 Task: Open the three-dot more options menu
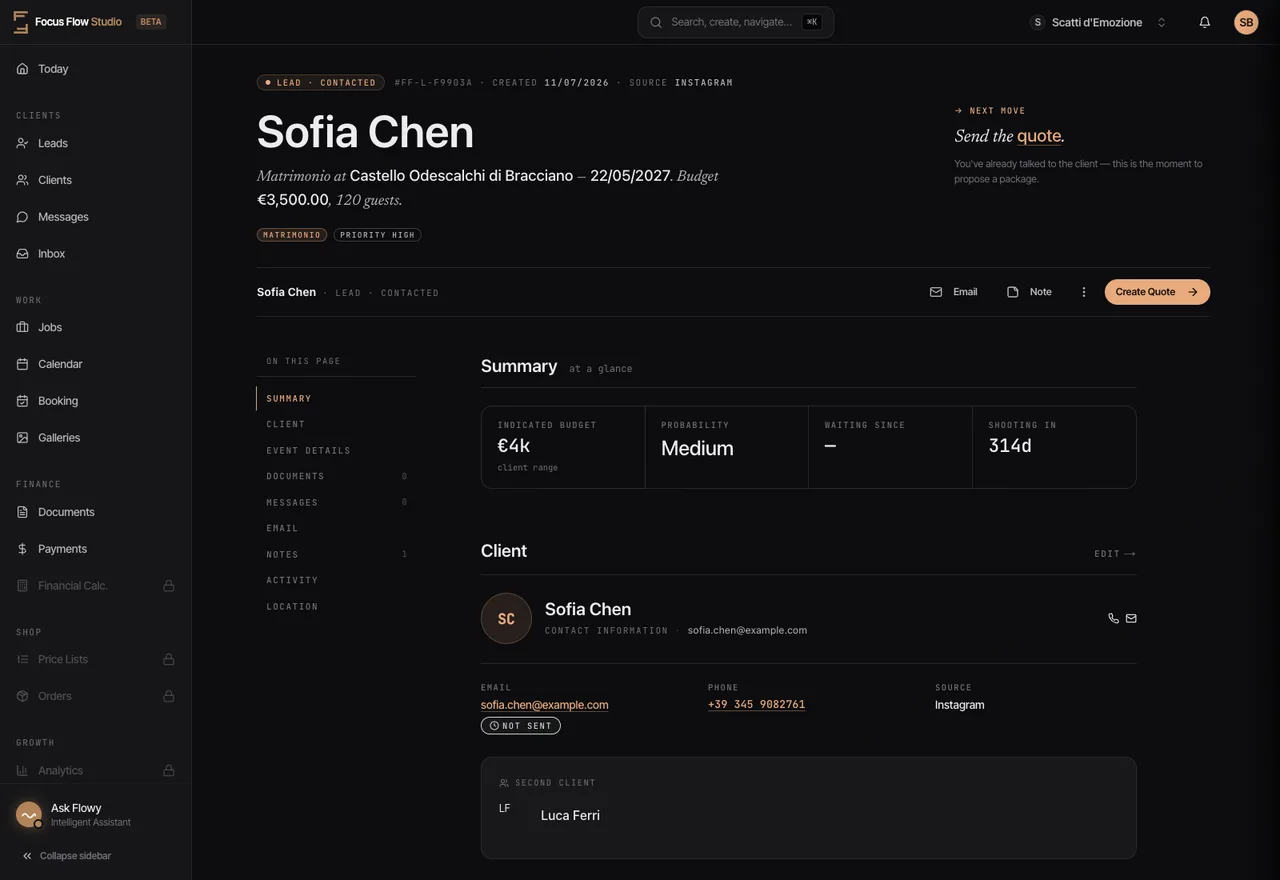click(x=1084, y=292)
